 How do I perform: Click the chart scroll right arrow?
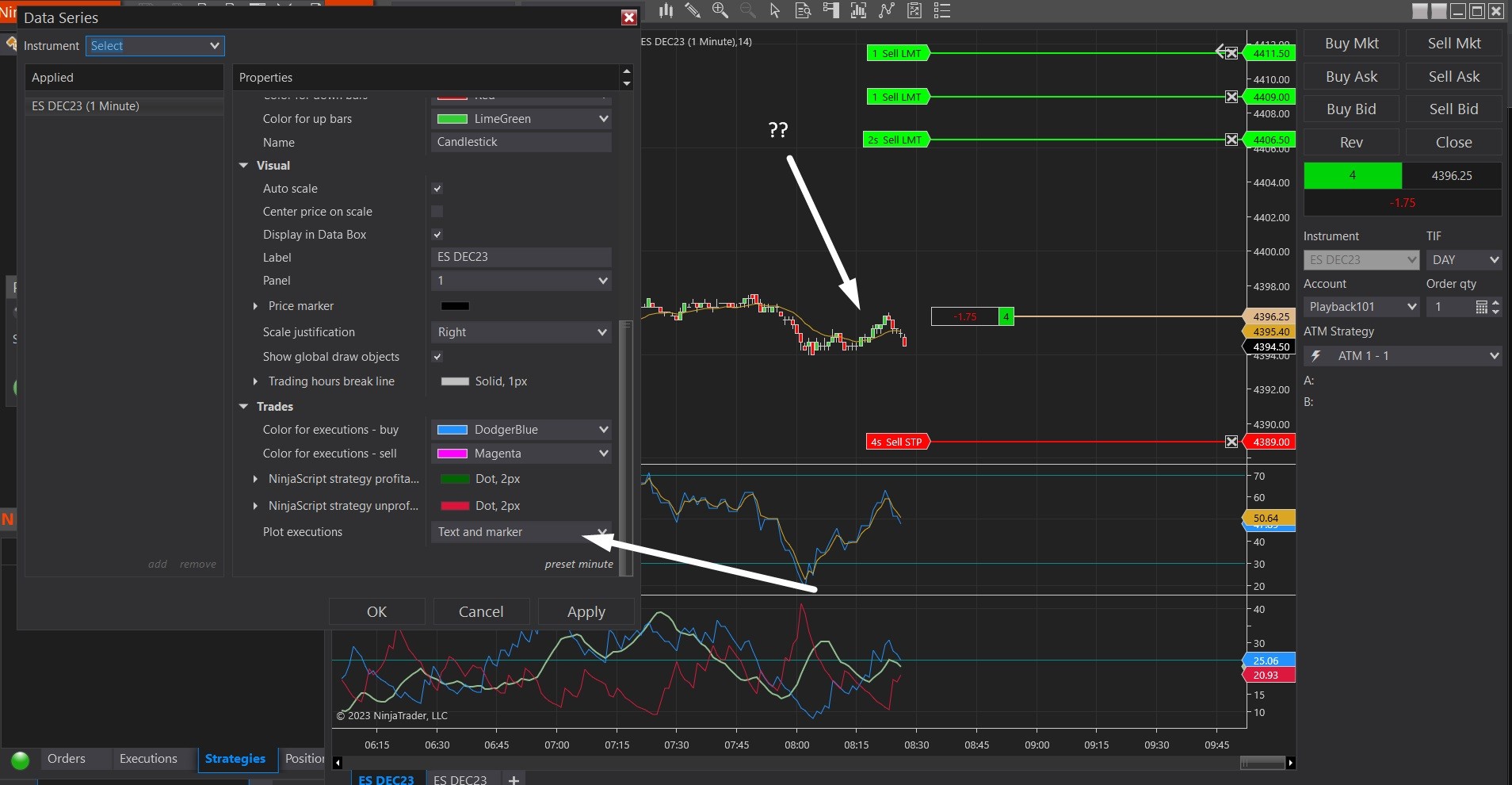1291,763
